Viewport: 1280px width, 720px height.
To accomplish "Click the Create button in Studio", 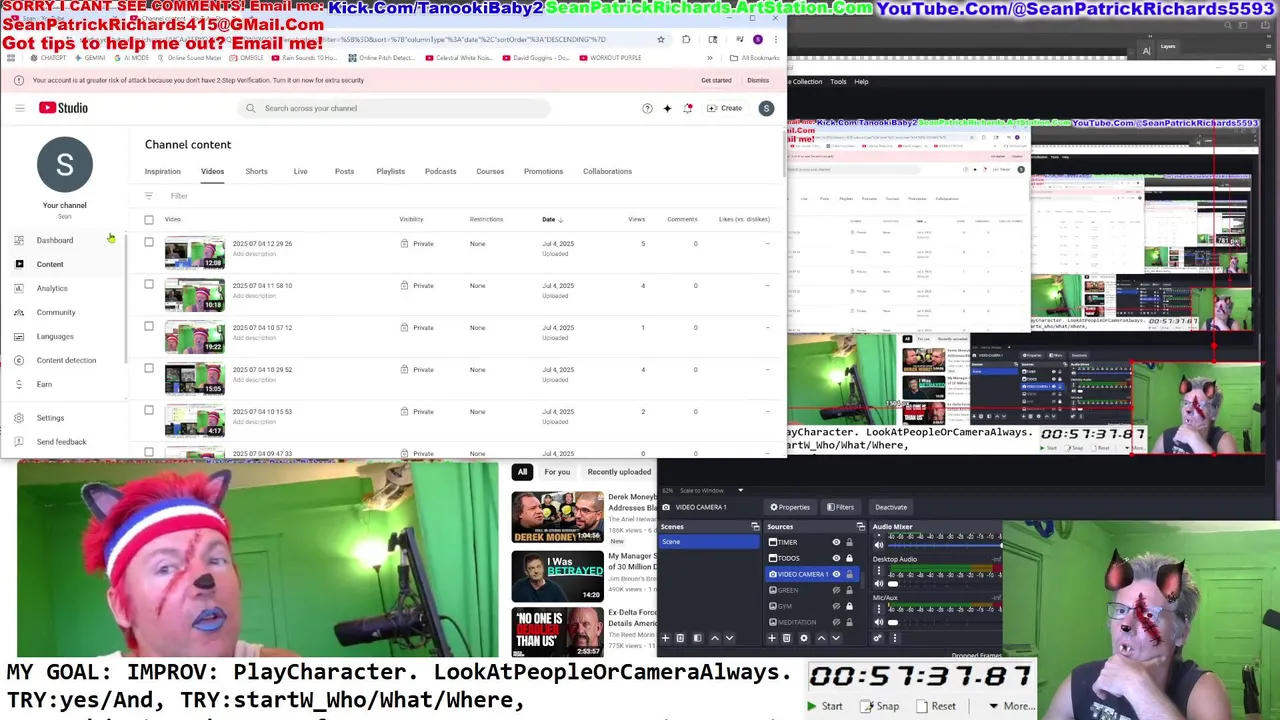I will 725,108.
